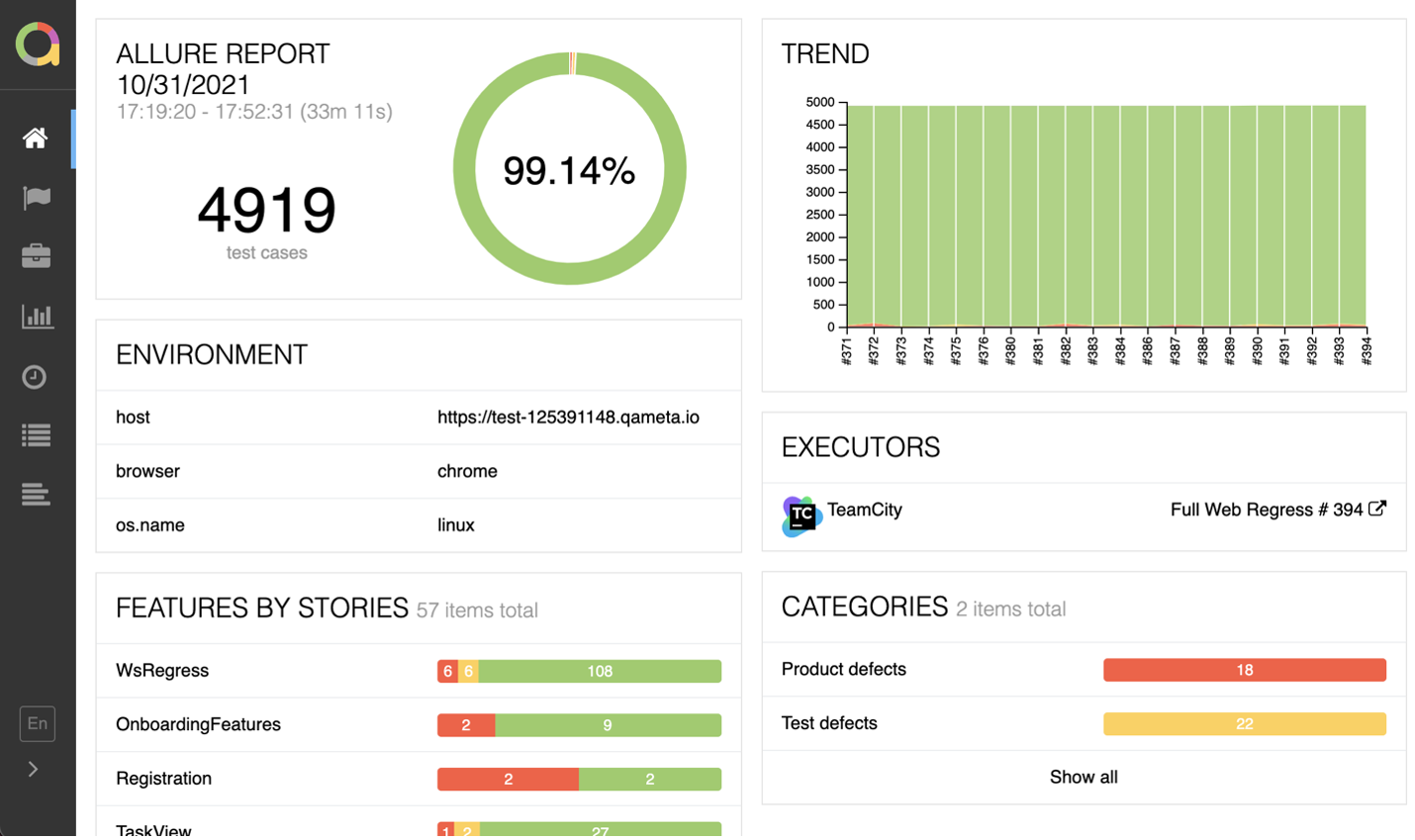This screenshot has width=1415, height=840.
Task: Open Behaviors via the list icon
Action: (37, 435)
